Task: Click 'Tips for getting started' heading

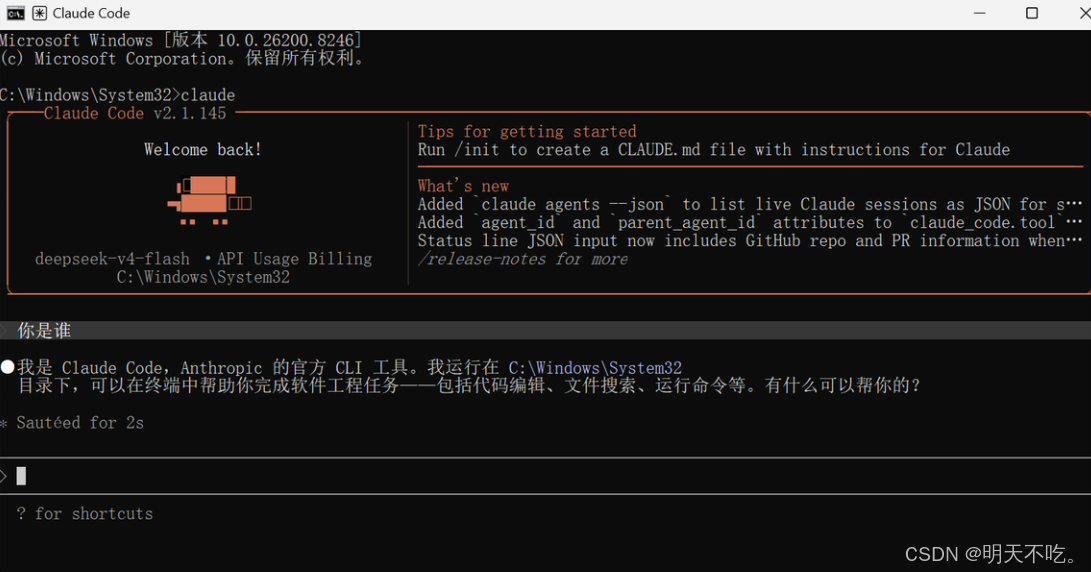Action: coord(527,132)
